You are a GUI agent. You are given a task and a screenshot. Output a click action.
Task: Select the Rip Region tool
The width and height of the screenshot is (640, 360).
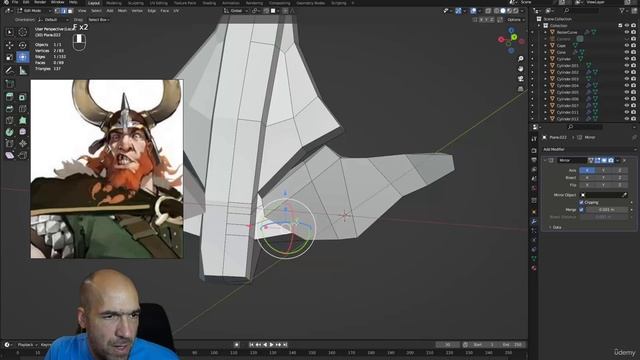22,155
